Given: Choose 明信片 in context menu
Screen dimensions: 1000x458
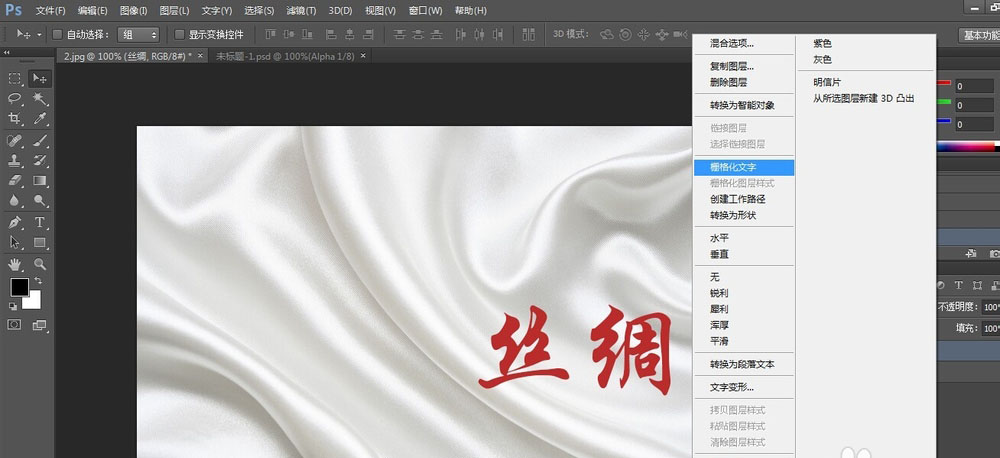Looking at the screenshot, I should pyautogui.click(x=827, y=82).
